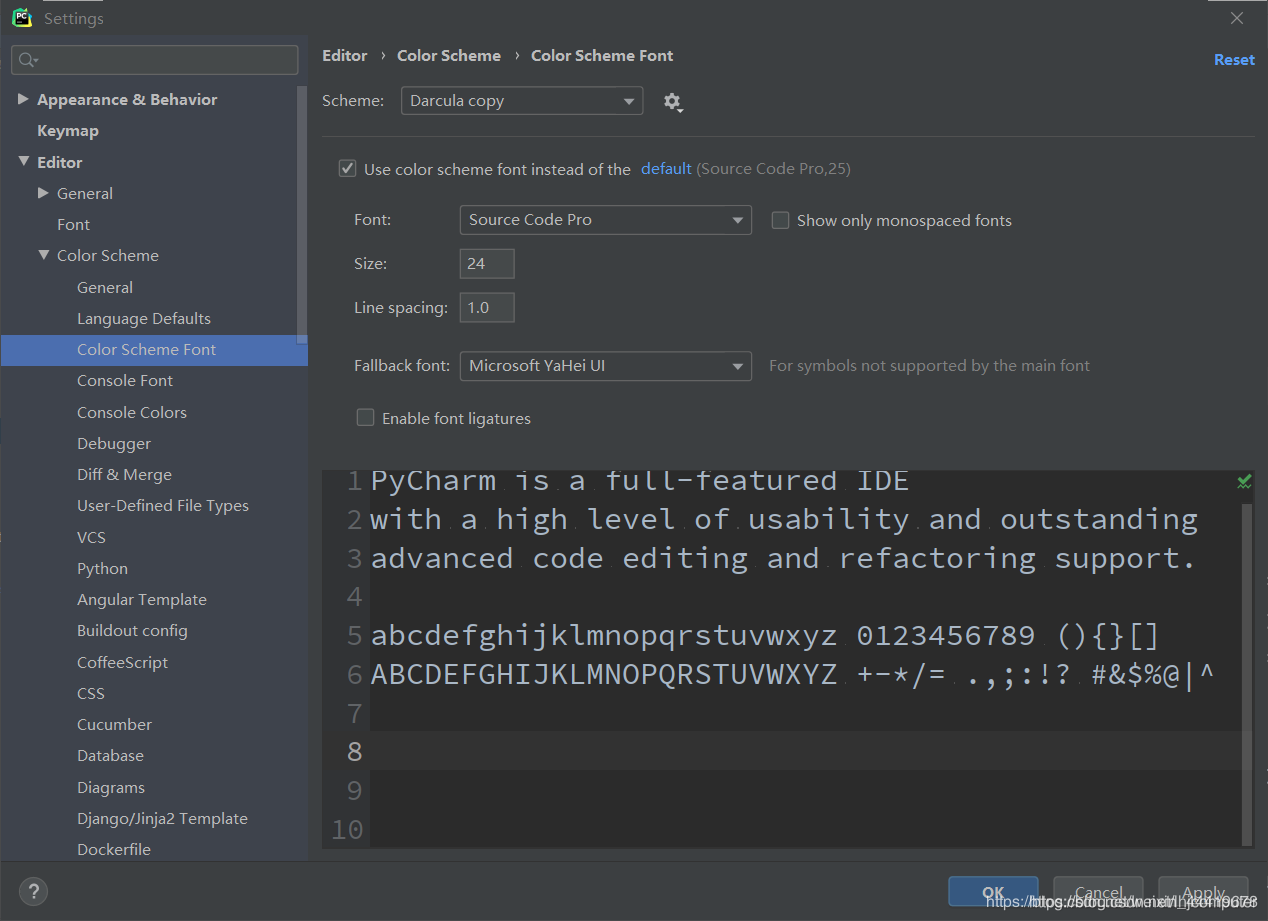Open the Scheme dropdown showing Darcula copy

[x=522, y=101]
